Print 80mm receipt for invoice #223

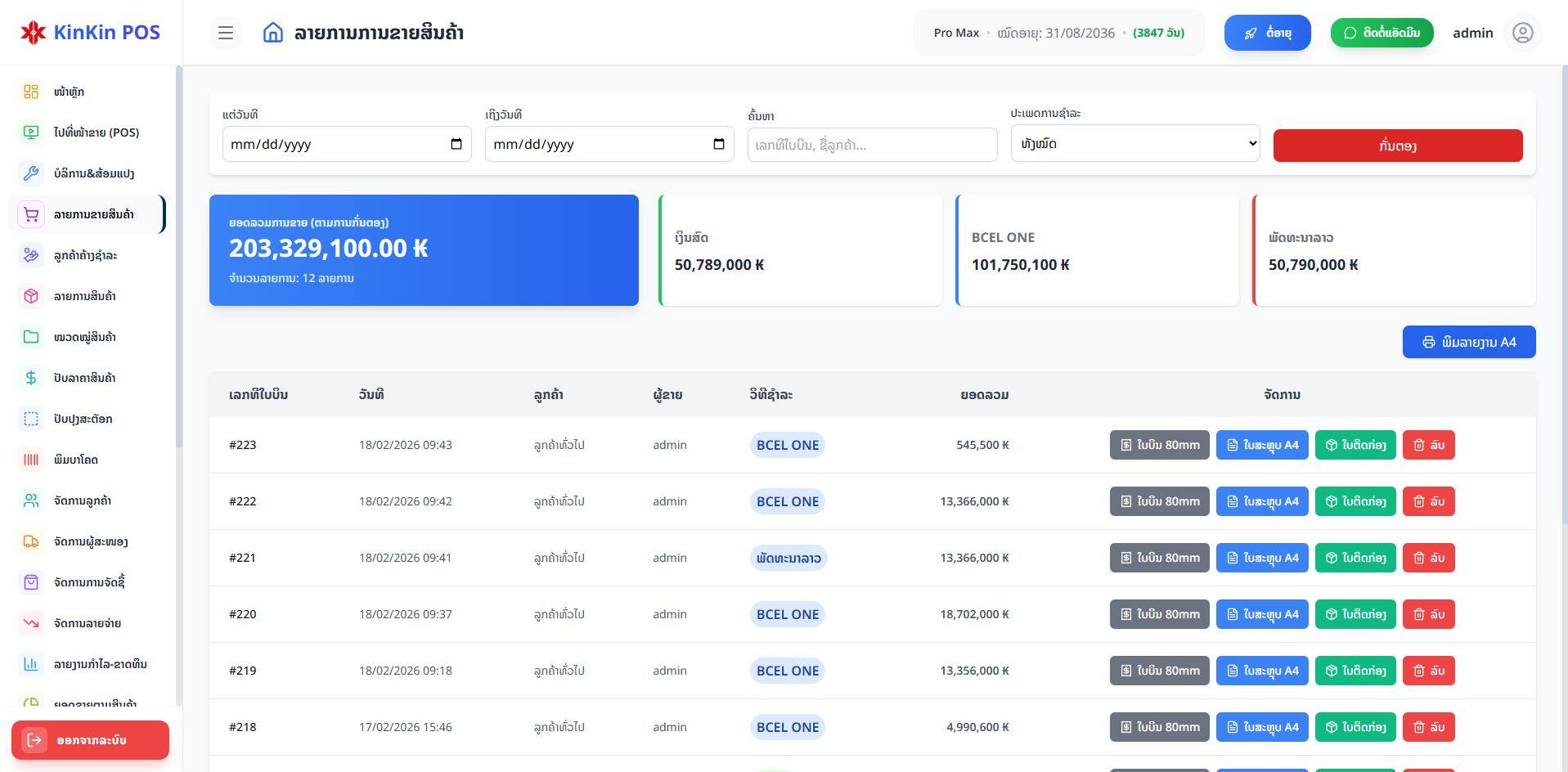point(1159,445)
